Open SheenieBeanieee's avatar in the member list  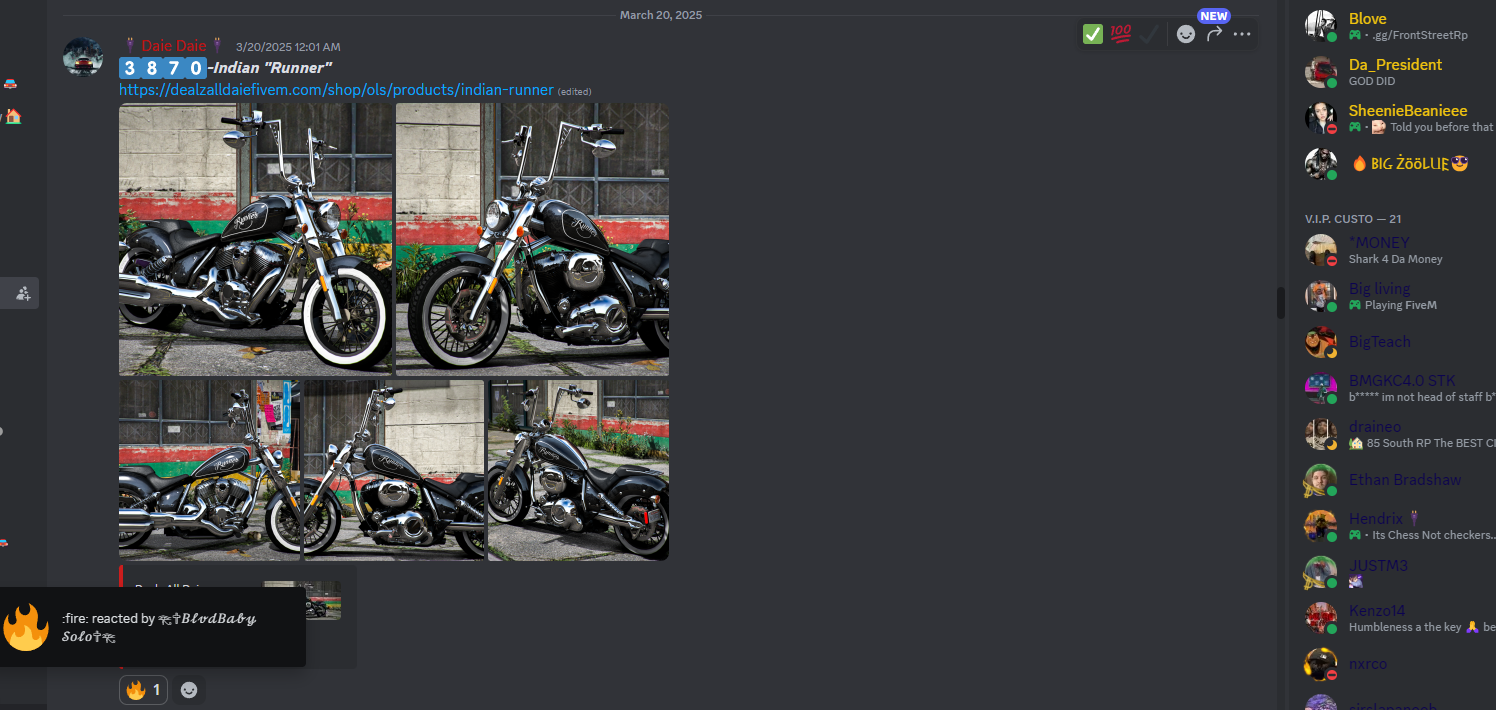point(1321,118)
